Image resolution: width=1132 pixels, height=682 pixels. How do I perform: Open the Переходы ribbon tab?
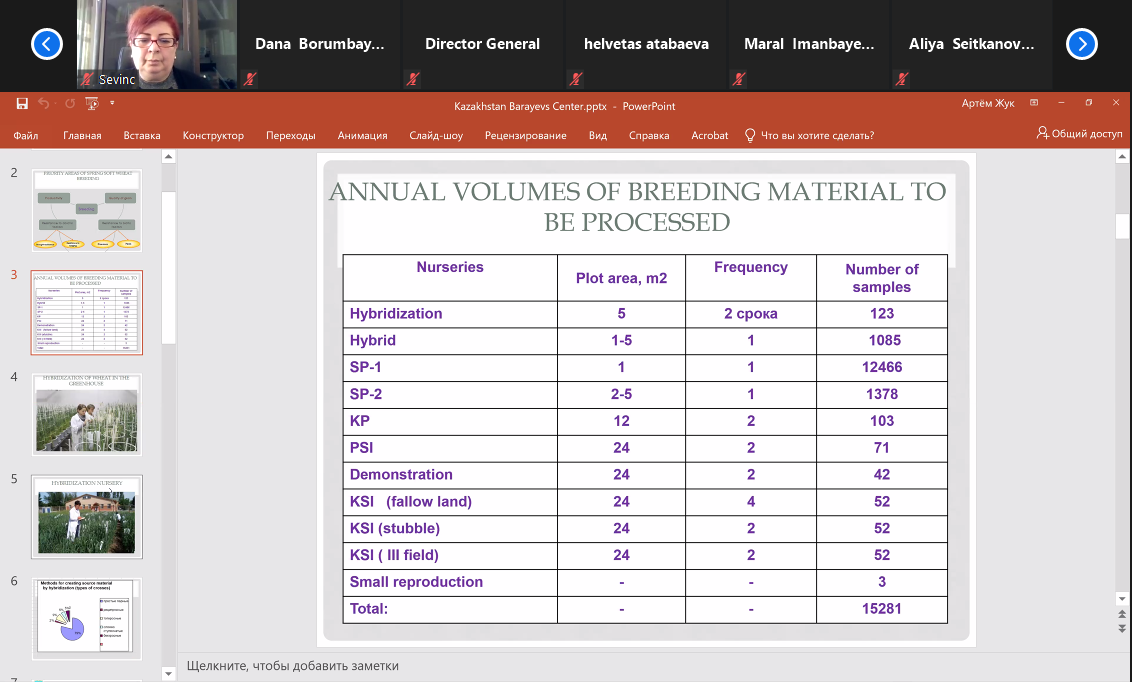click(x=290, y=135)
